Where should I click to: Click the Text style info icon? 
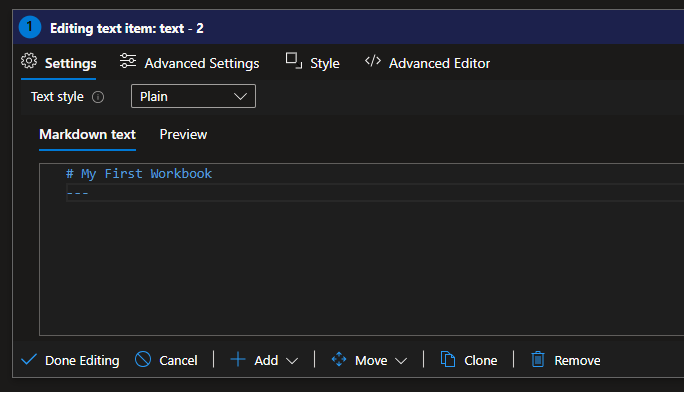point(98,97)
